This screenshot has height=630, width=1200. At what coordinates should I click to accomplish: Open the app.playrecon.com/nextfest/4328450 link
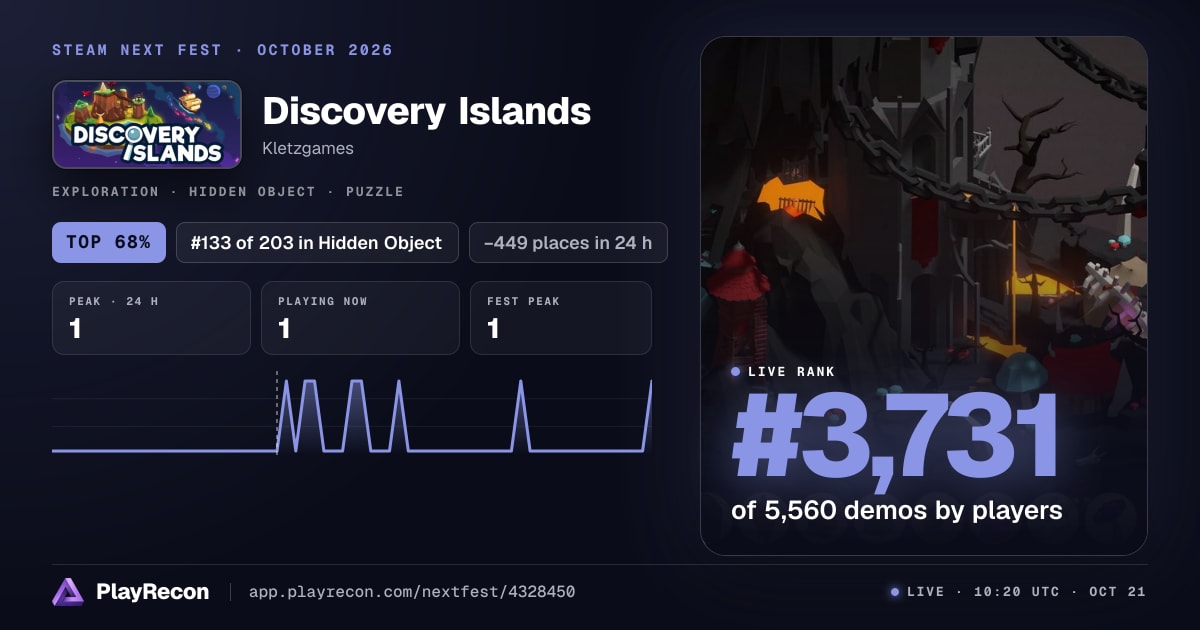pos(411,592)
